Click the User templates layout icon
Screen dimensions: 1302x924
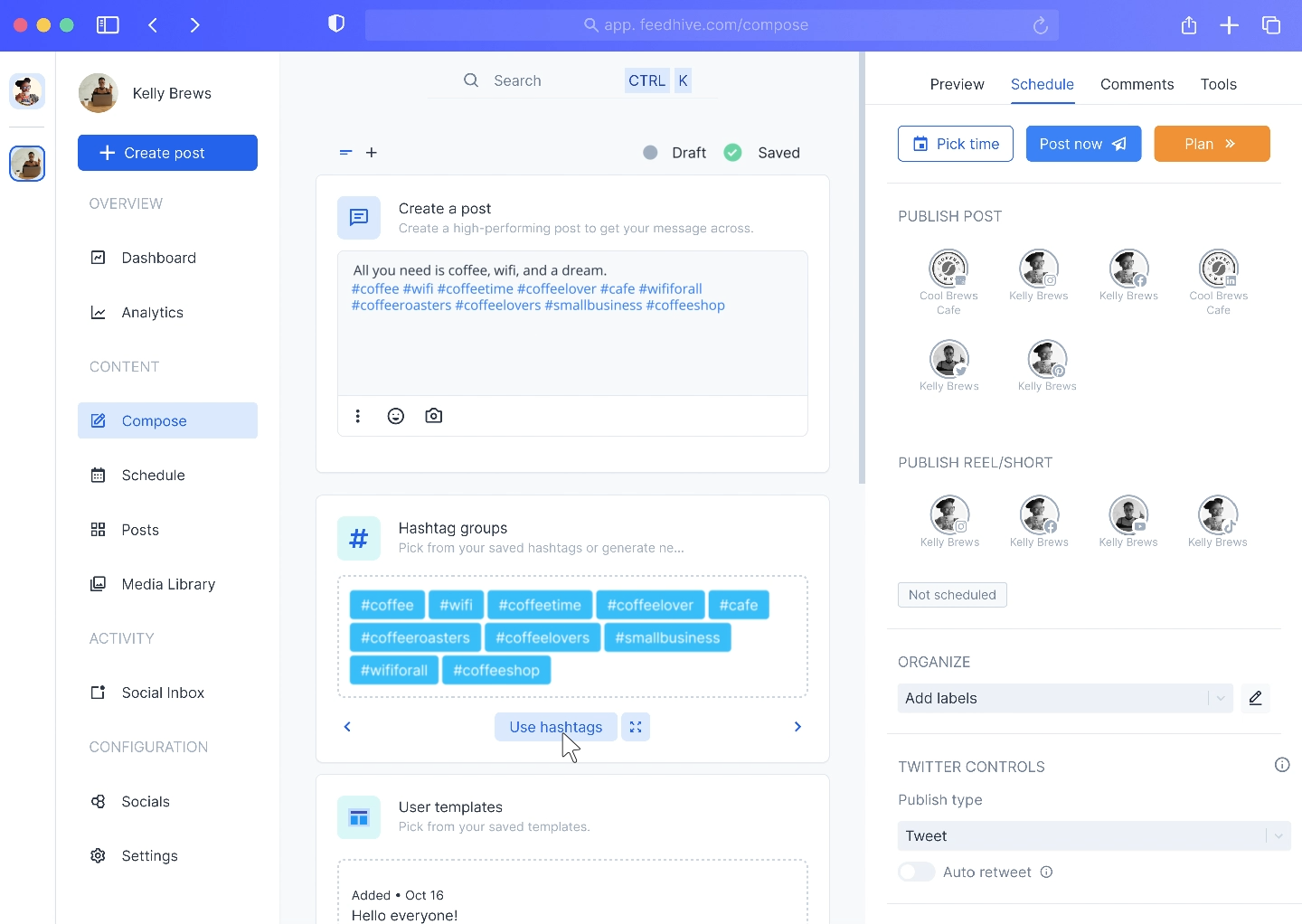point(359,817)
